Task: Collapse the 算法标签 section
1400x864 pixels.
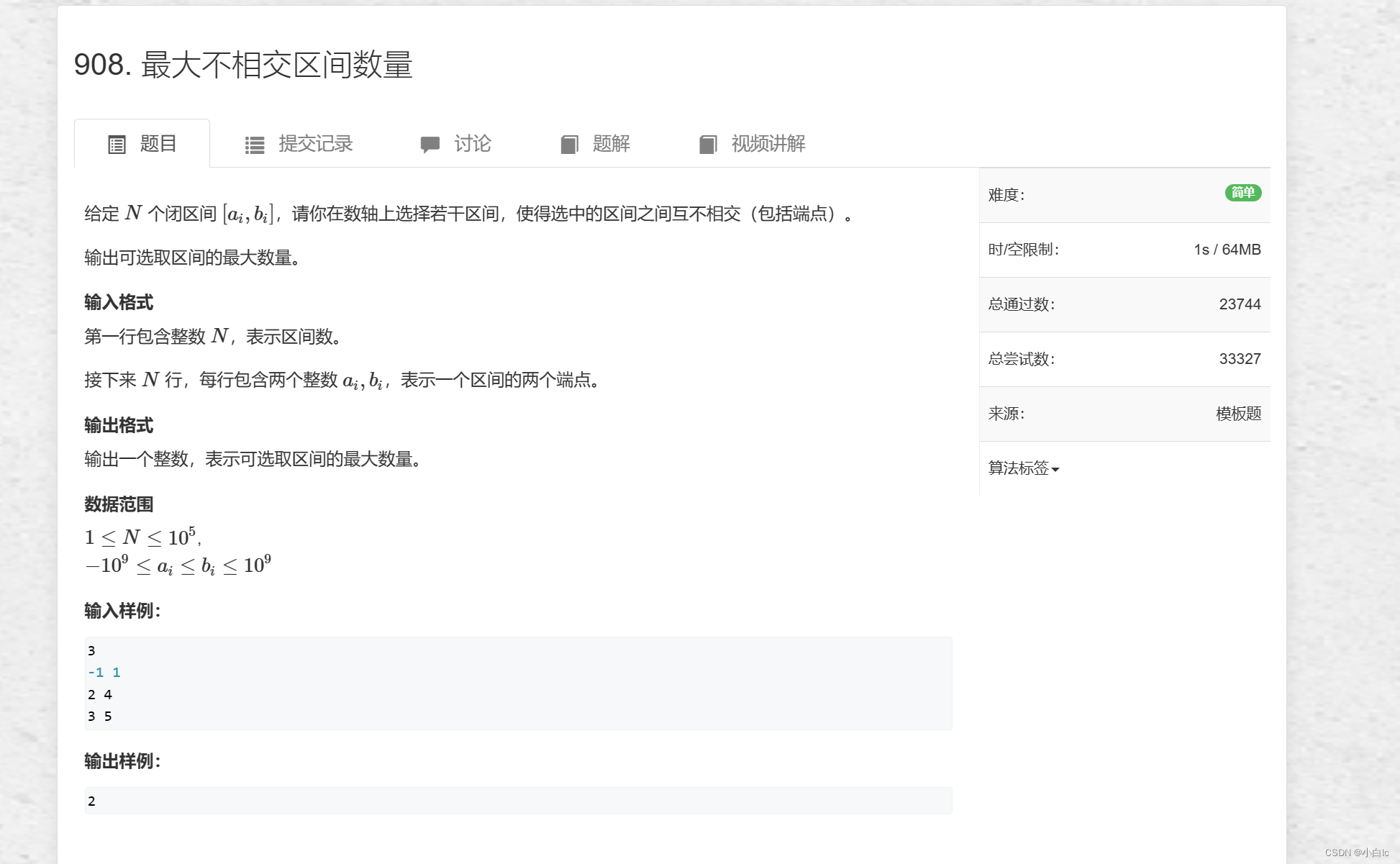Action: tap(1022, 468)
